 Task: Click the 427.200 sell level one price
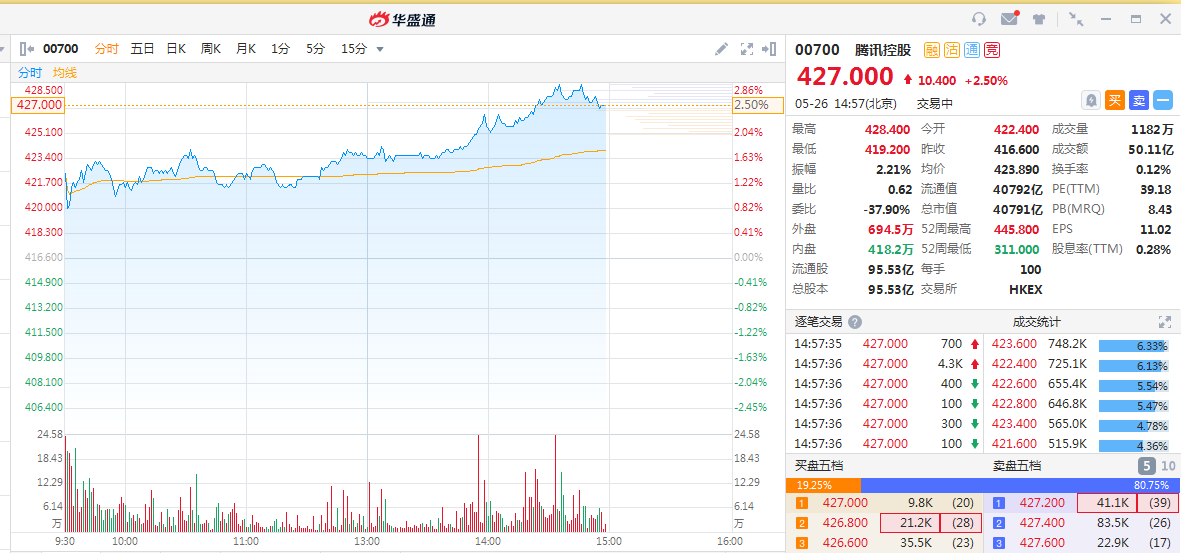1041,503
